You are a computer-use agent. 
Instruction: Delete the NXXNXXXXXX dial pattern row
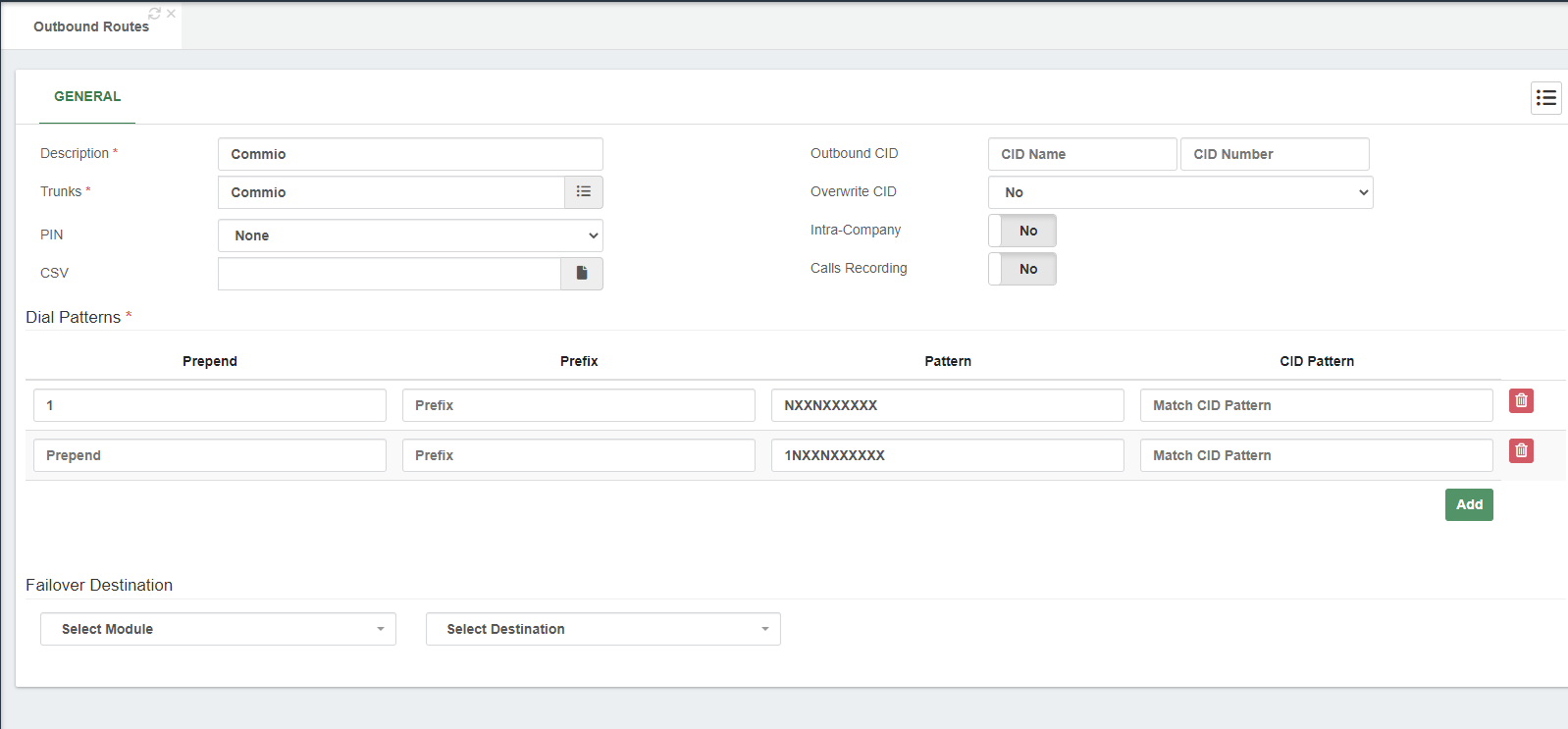click(x=1521, y=400)
